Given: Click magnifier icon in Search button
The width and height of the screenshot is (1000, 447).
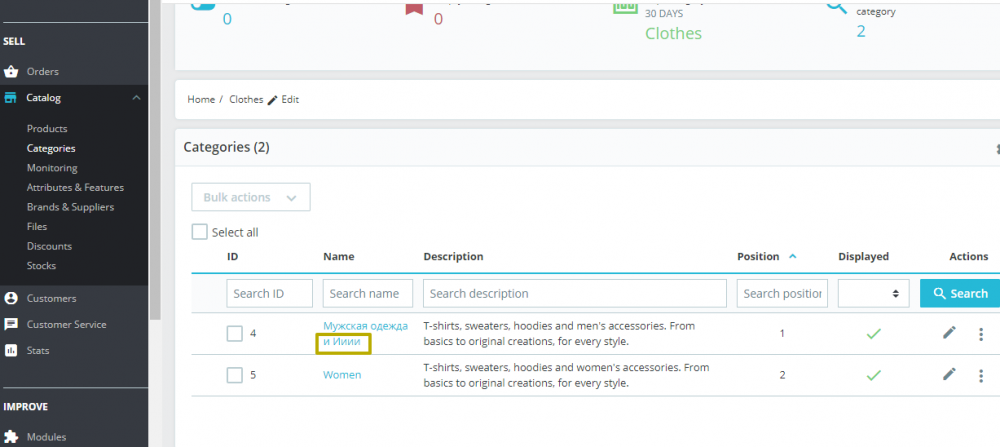Looking at the screenshot, I should click(x=939, y=293).
